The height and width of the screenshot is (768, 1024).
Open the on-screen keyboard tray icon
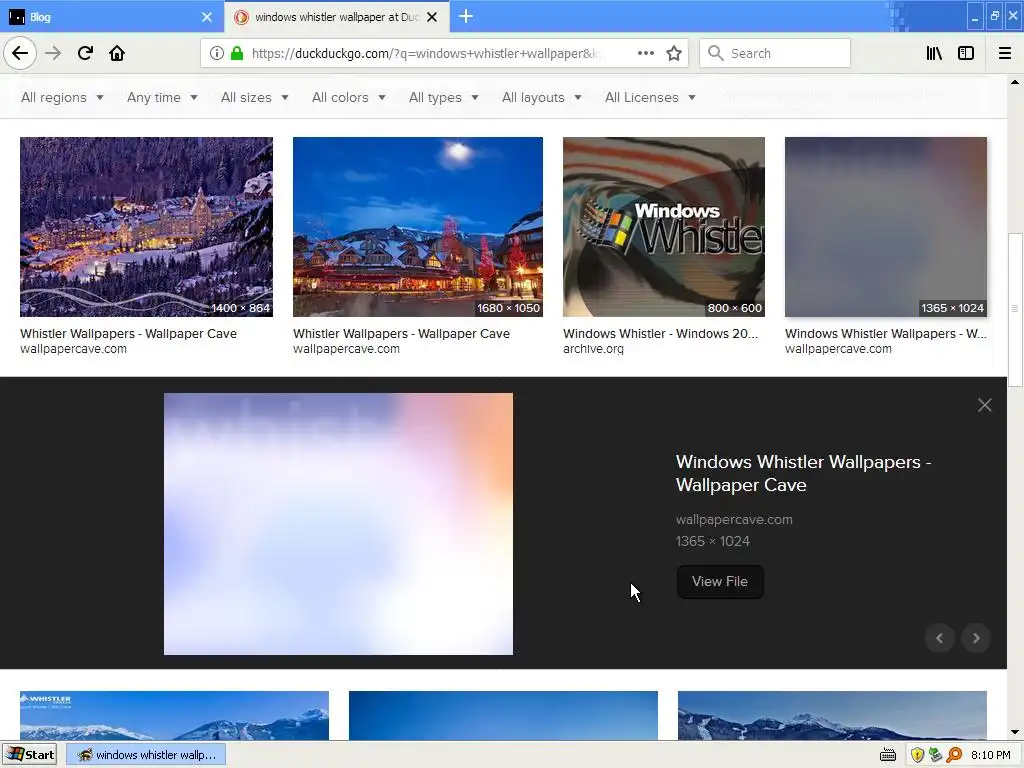(x=888, y=755)
